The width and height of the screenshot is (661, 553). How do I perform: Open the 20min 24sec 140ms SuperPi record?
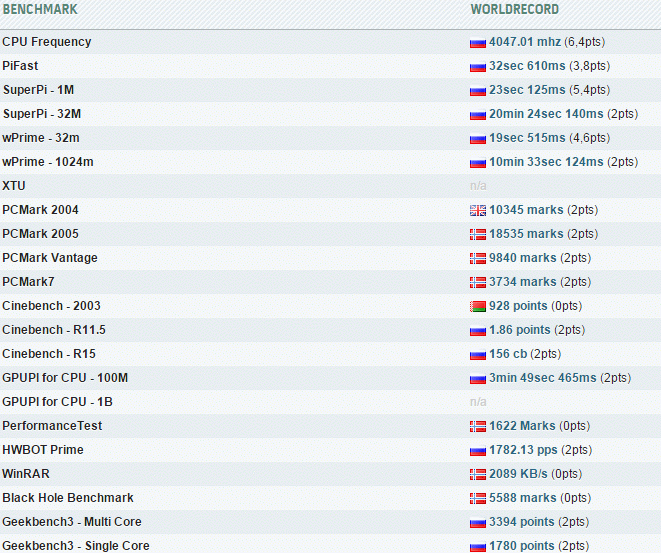546,114
